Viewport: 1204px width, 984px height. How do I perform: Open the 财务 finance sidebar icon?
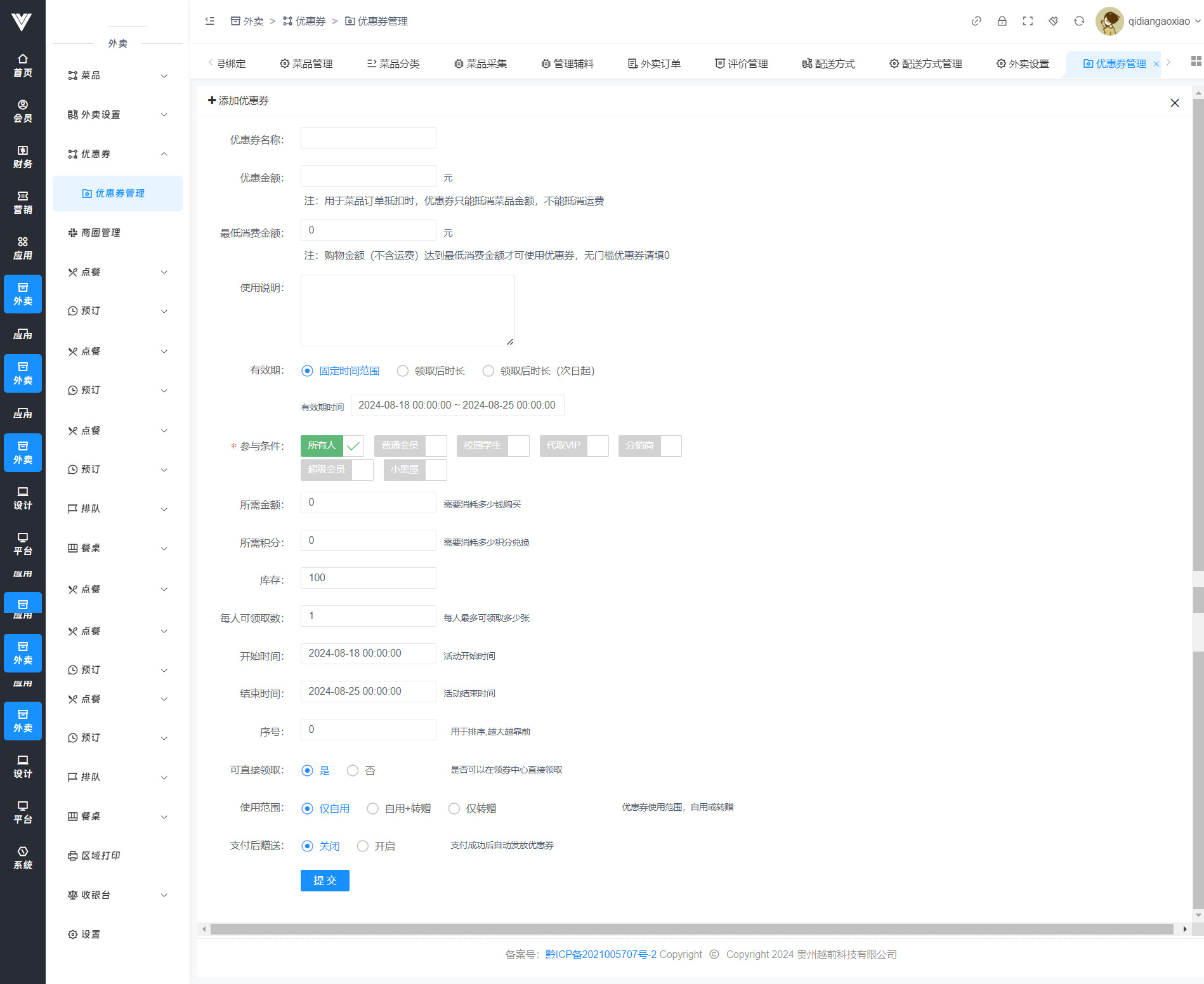click(23, 157)
